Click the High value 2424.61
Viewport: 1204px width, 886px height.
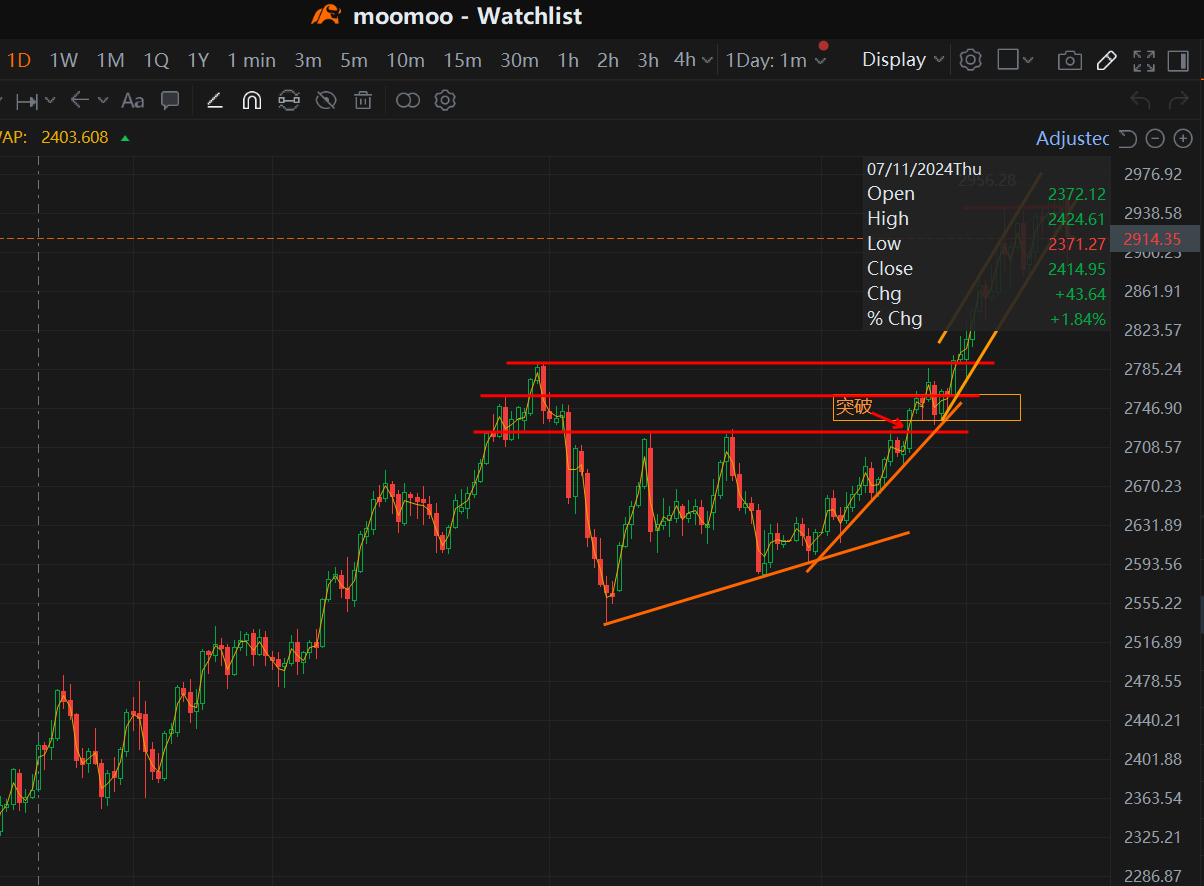(x=1076, y=219)
